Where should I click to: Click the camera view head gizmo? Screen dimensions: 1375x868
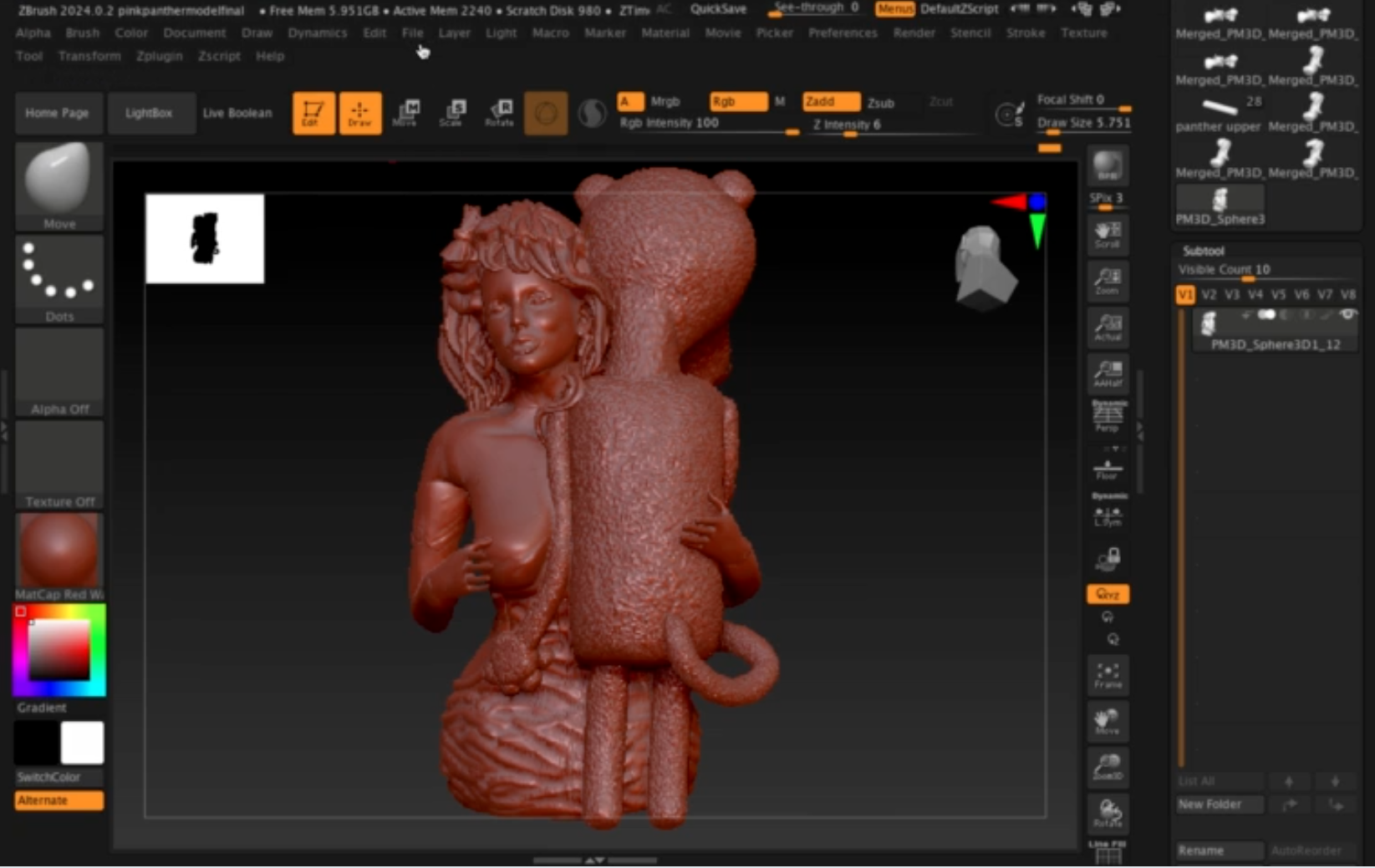click(x=985, y=267)
